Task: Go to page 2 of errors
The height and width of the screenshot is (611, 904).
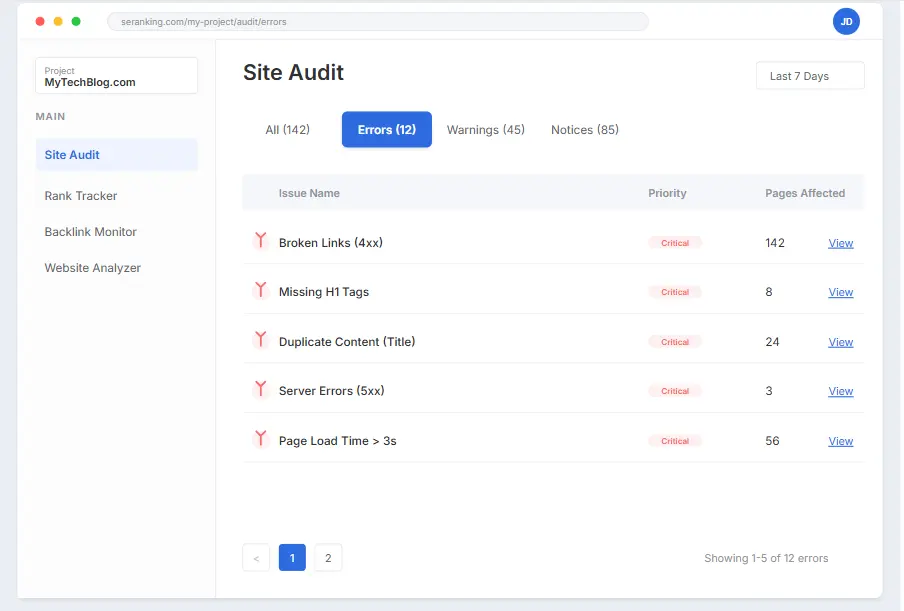Action: [x=328, y=557]
